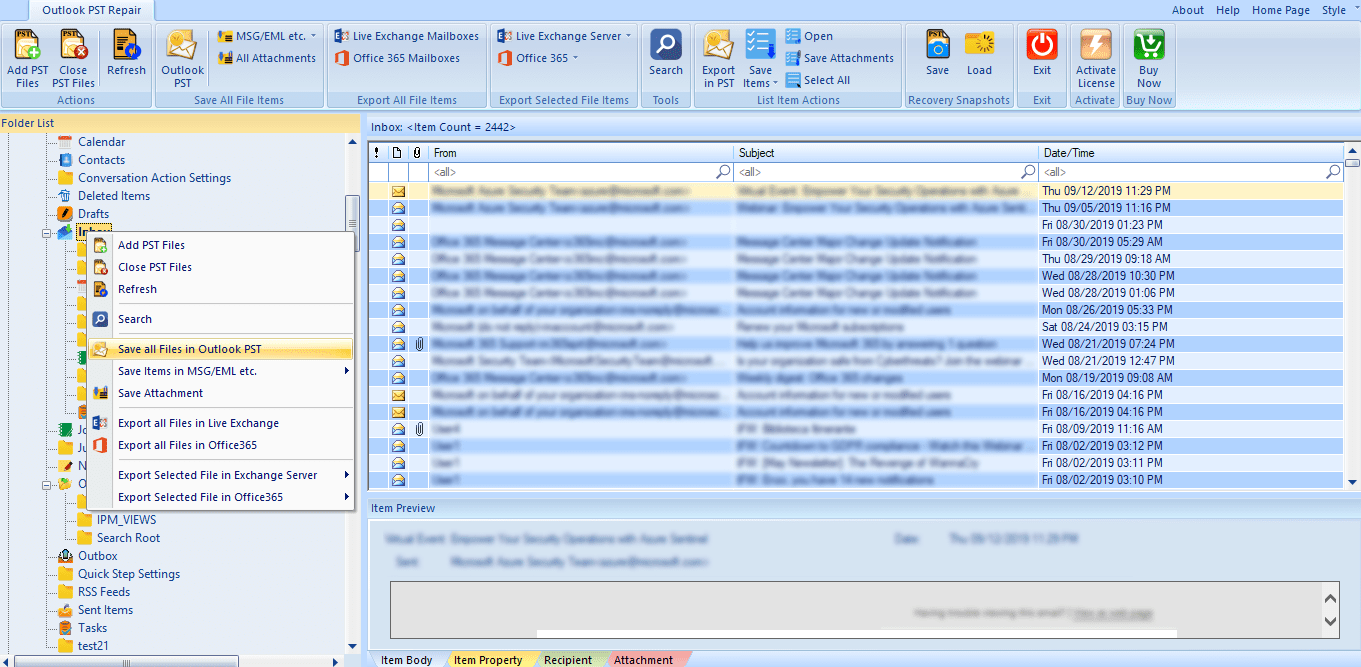Choose Export all Files in Live Exchange
Viewport: 1361px width, 667px height.
tap(220, 423)
